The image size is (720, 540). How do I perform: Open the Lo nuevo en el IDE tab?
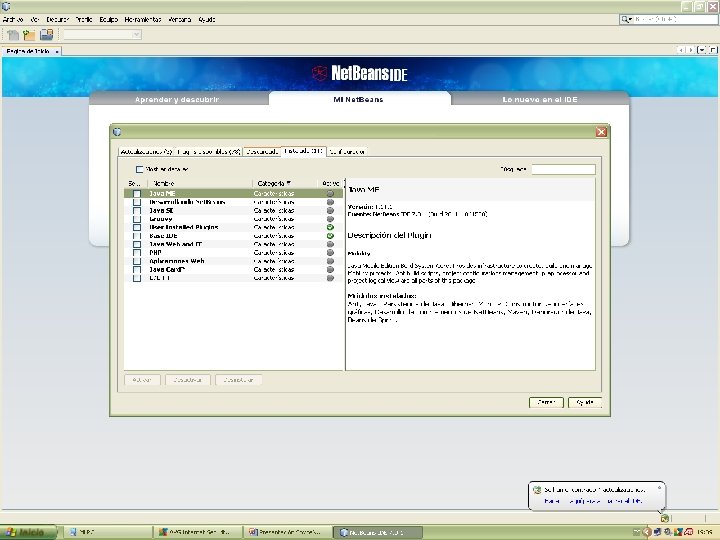coord(540,99)
